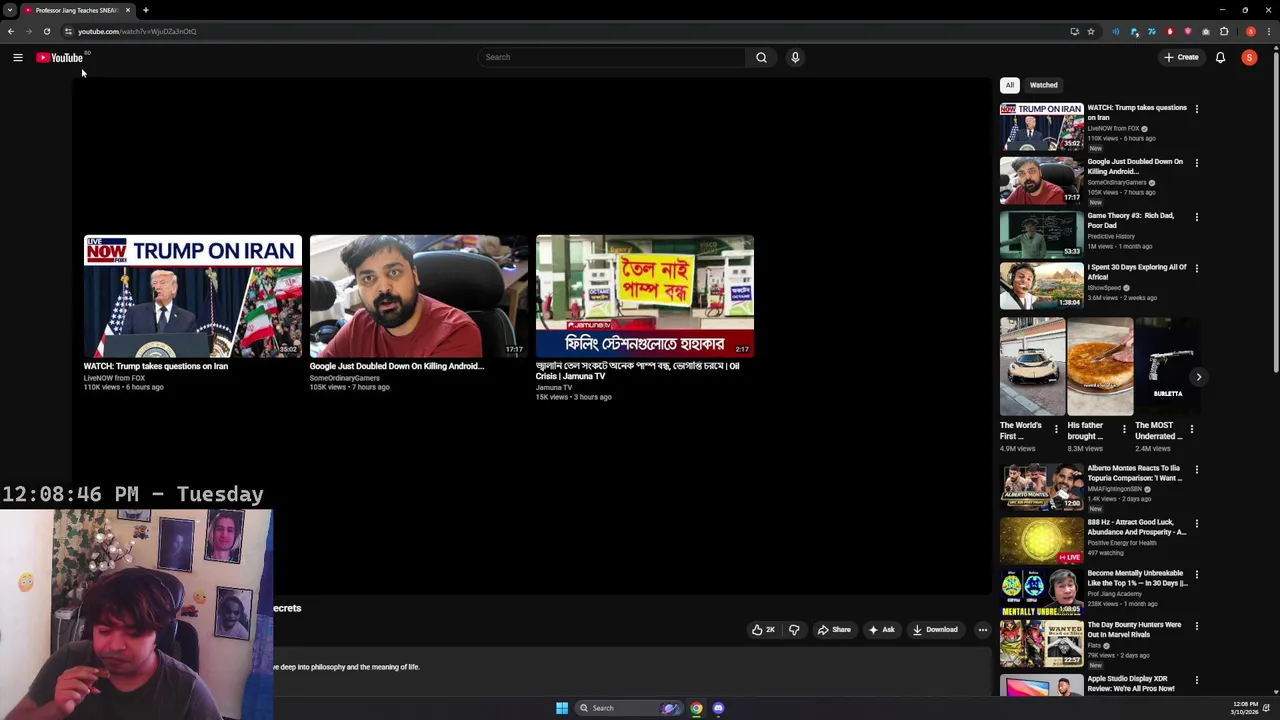The height and width of the screenshot is (720, 1280).
Task: Open 'Google Just Doubled Down' end-screen title
Action: tap(396, 366)
